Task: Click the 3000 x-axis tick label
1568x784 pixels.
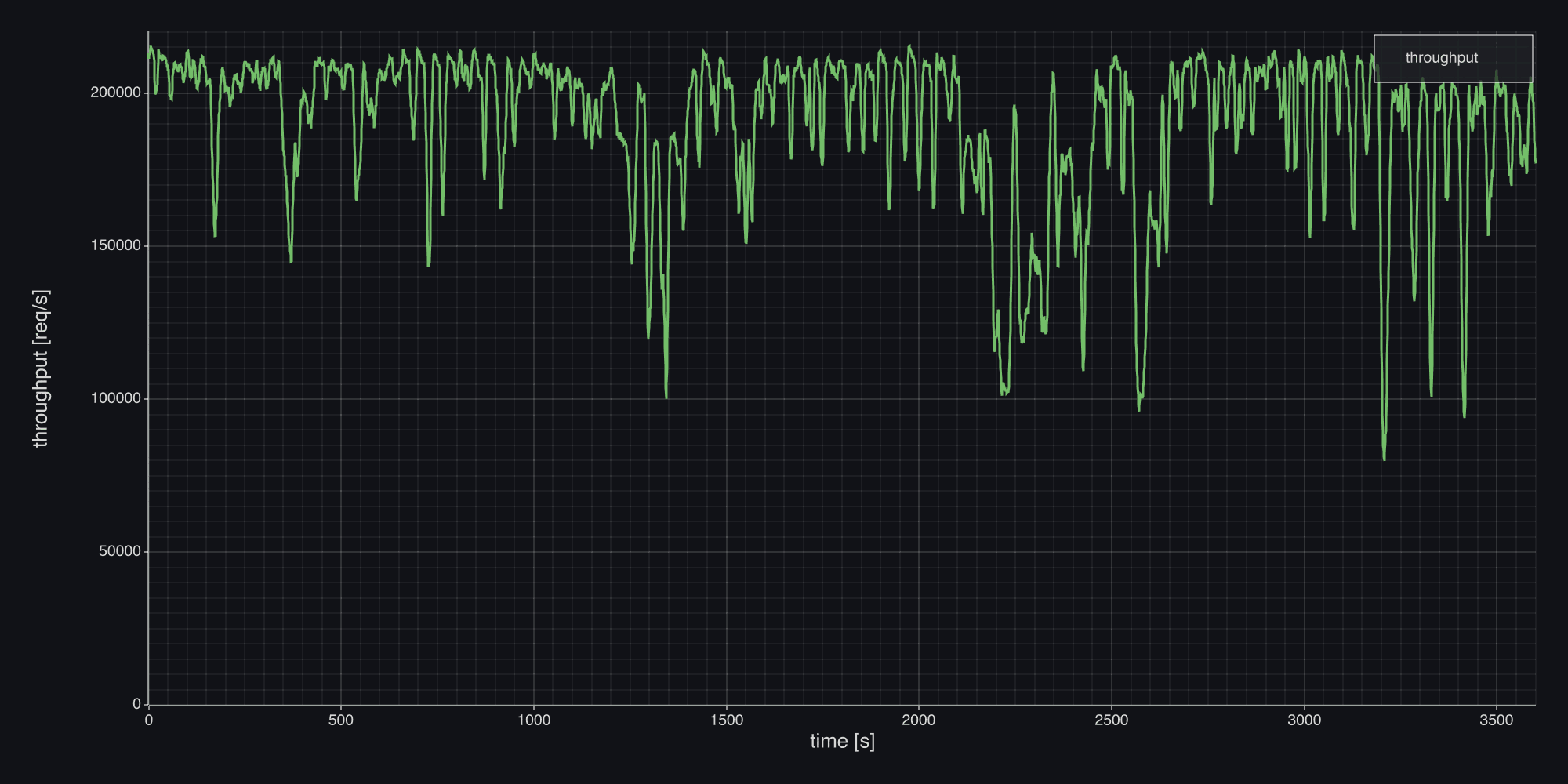Action: pos(1305,720)
